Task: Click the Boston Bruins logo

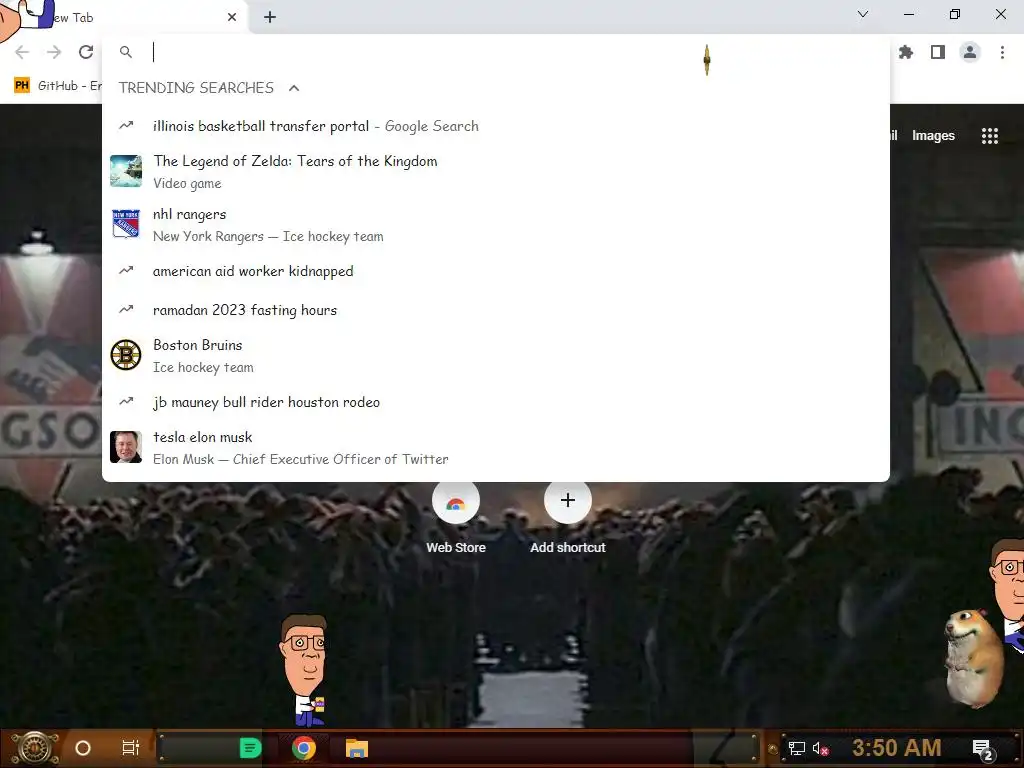Action: (x=126, y=355)
